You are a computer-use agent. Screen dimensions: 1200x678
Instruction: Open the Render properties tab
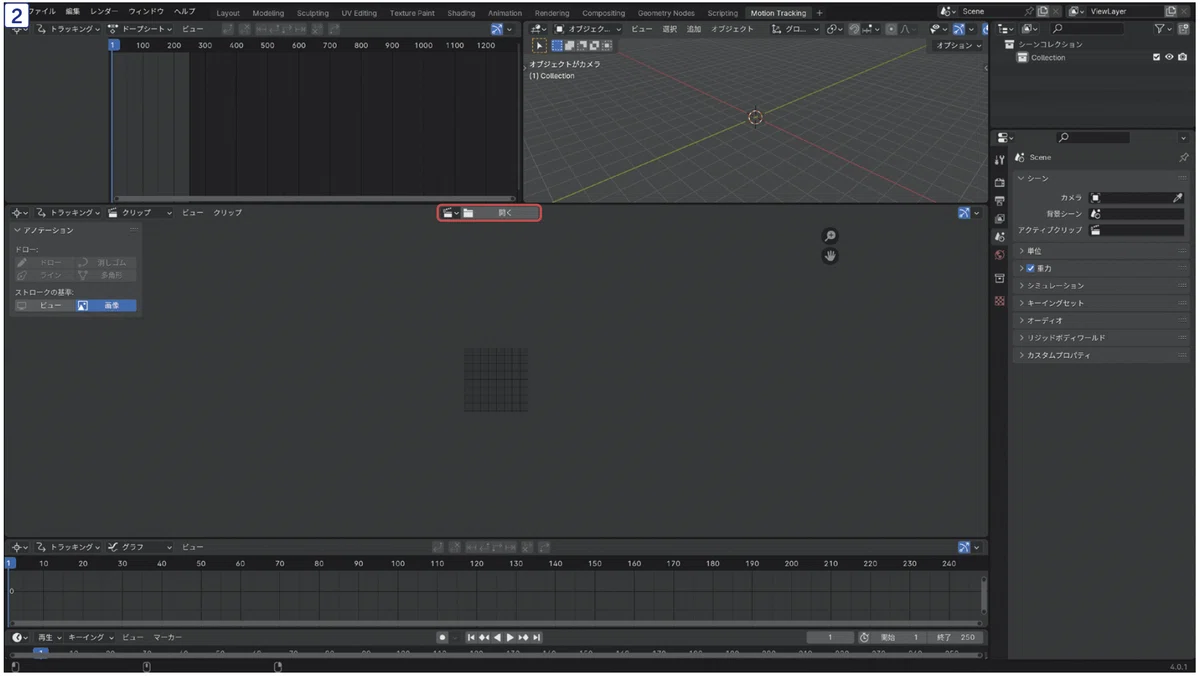999,183
